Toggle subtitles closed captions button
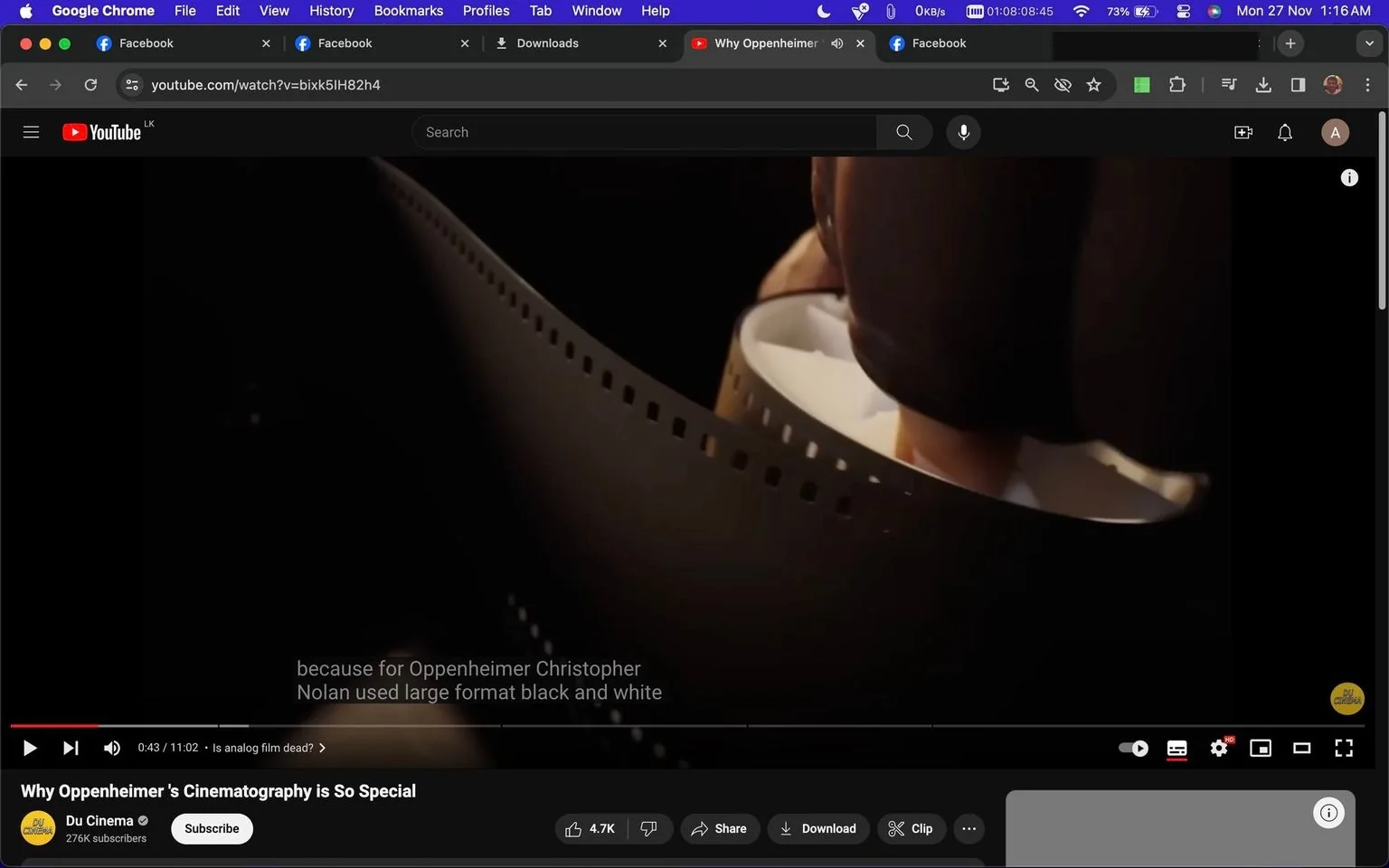 (1176, 748)
